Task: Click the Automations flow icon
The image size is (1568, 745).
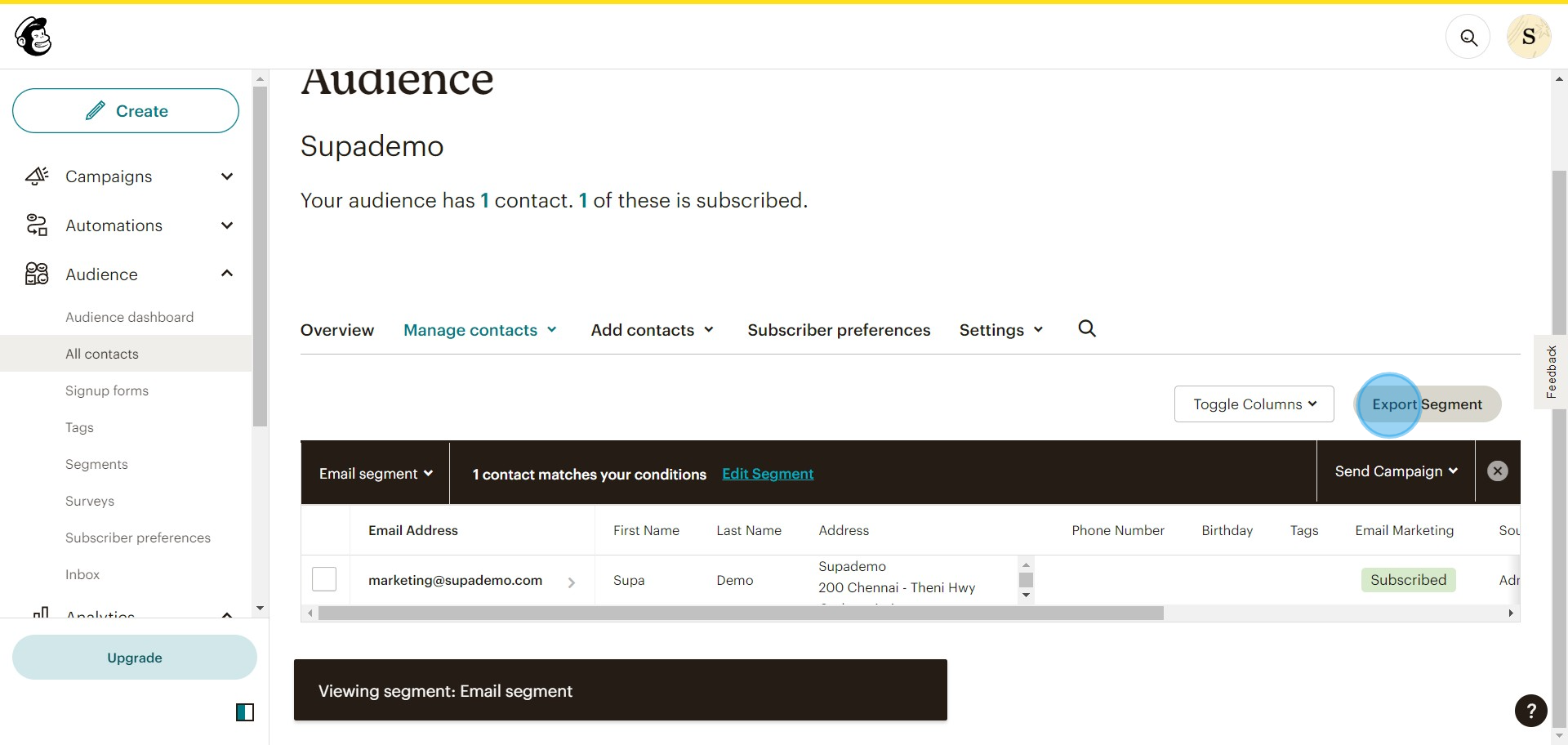Action: [37, 225]
